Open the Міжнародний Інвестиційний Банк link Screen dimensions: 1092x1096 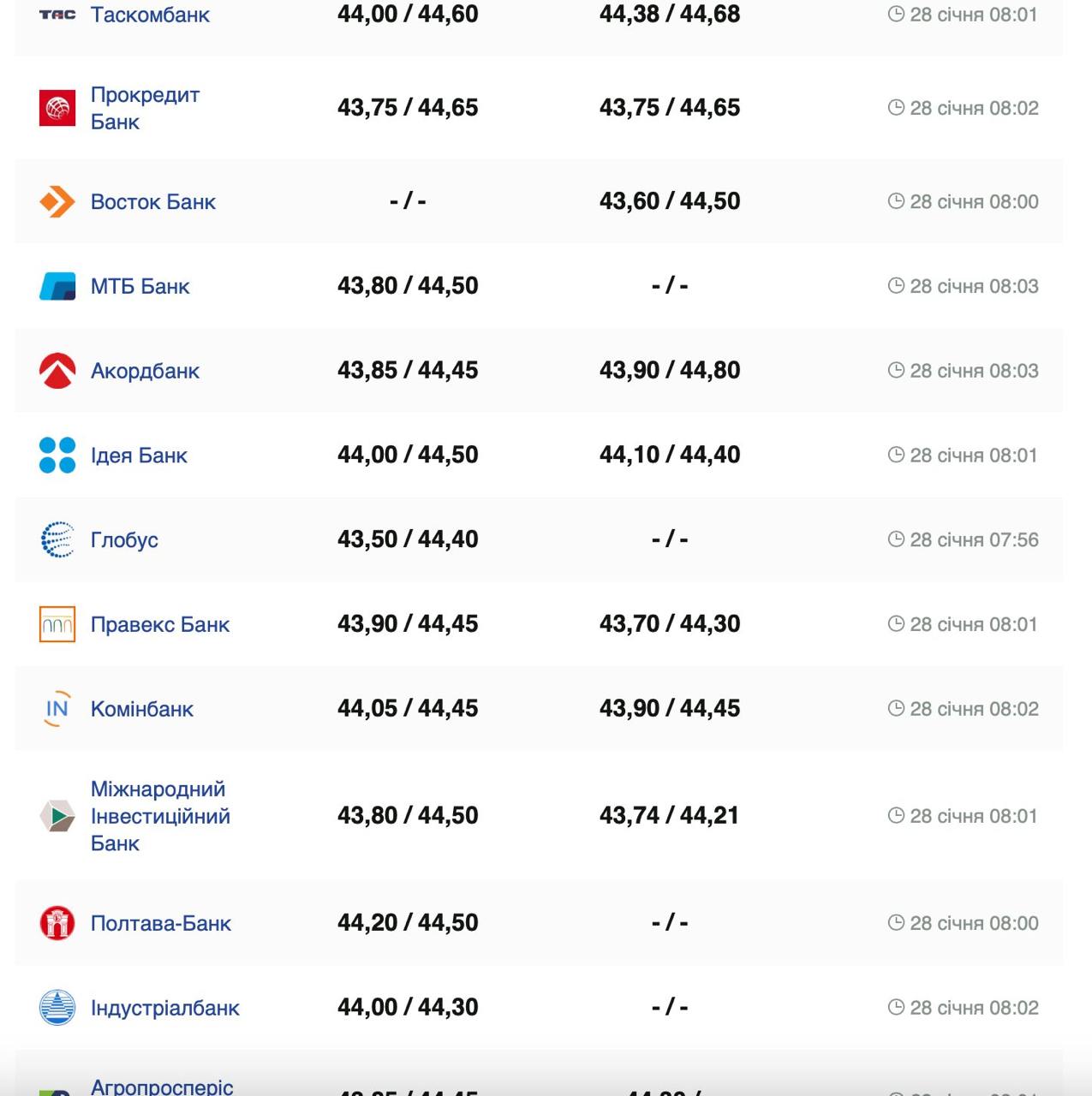point(160,816)
